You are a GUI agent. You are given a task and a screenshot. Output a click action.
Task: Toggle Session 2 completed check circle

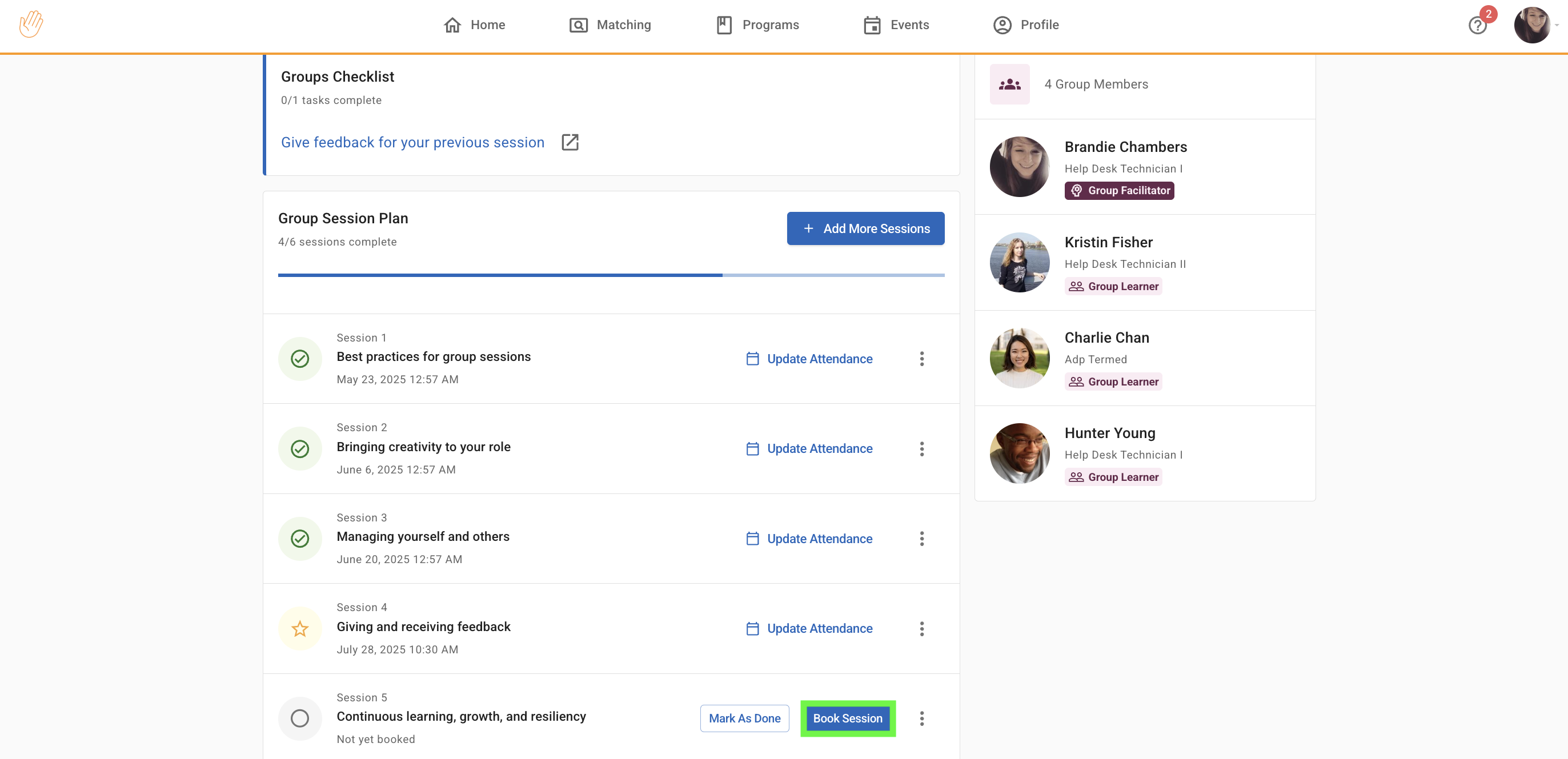[299, 448]
